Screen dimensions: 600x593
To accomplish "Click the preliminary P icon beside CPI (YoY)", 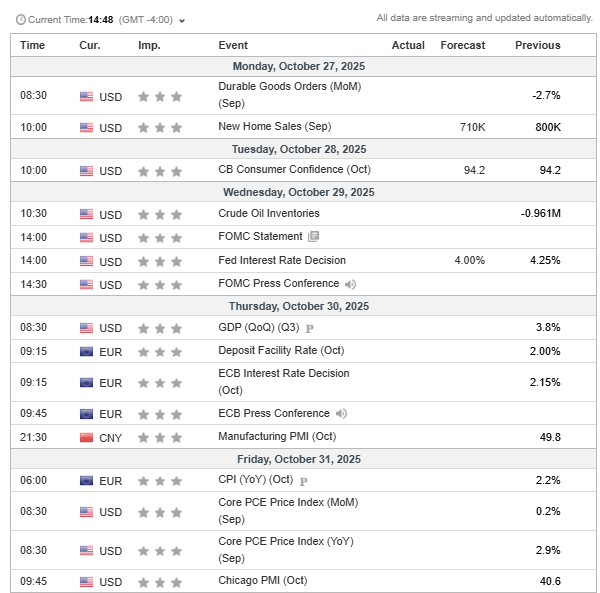I will pos(303,481).
